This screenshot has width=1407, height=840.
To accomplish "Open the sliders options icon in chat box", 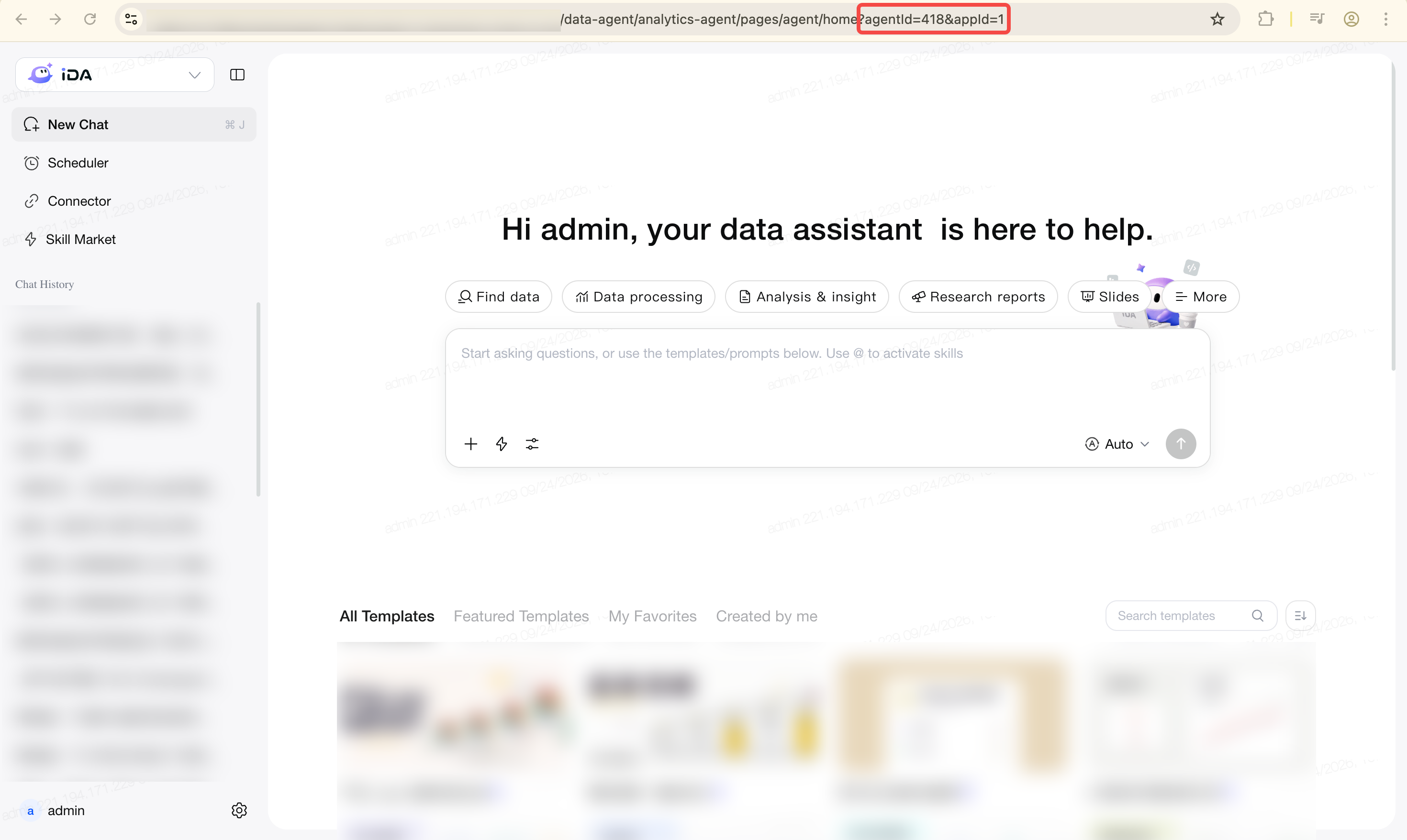I will pos(532,444).
